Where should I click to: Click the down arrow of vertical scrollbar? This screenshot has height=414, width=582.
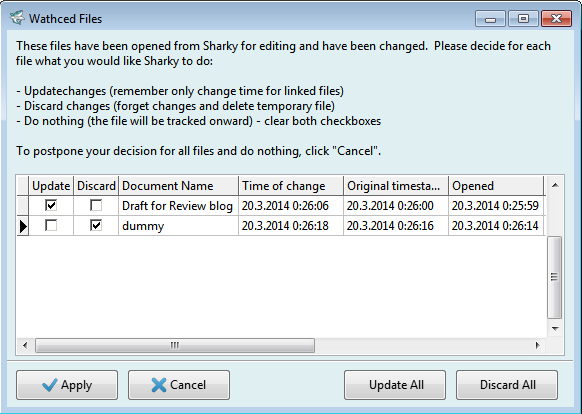pyautogui.click(x=555, y=328)
